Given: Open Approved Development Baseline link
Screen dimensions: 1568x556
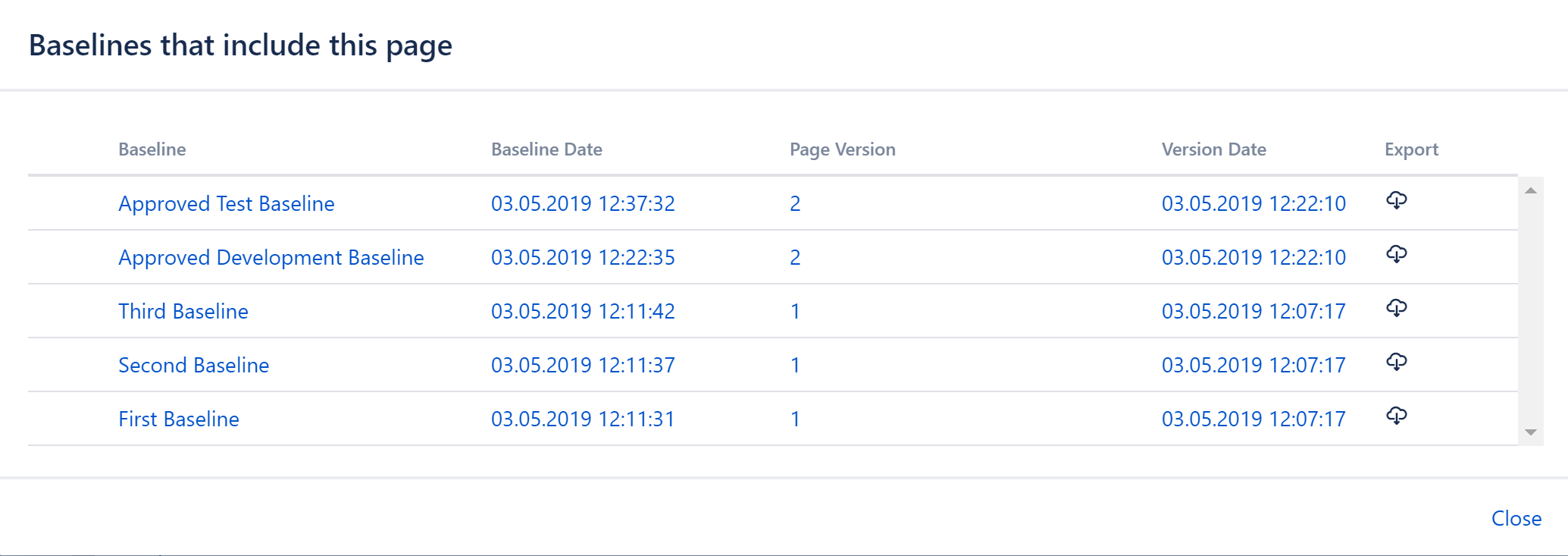Looking at the screenshot, I should [x=271, y=258].
